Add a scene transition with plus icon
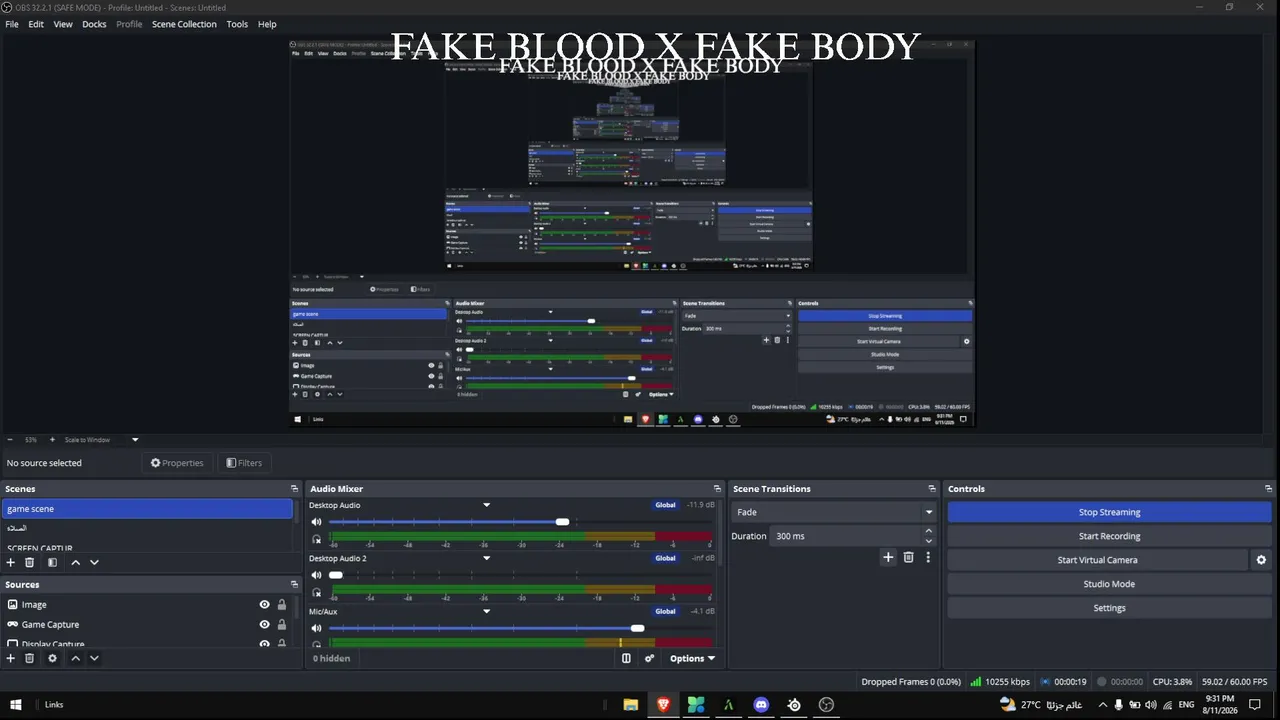This screenshot has width=1280, height=720. [888, 557]
